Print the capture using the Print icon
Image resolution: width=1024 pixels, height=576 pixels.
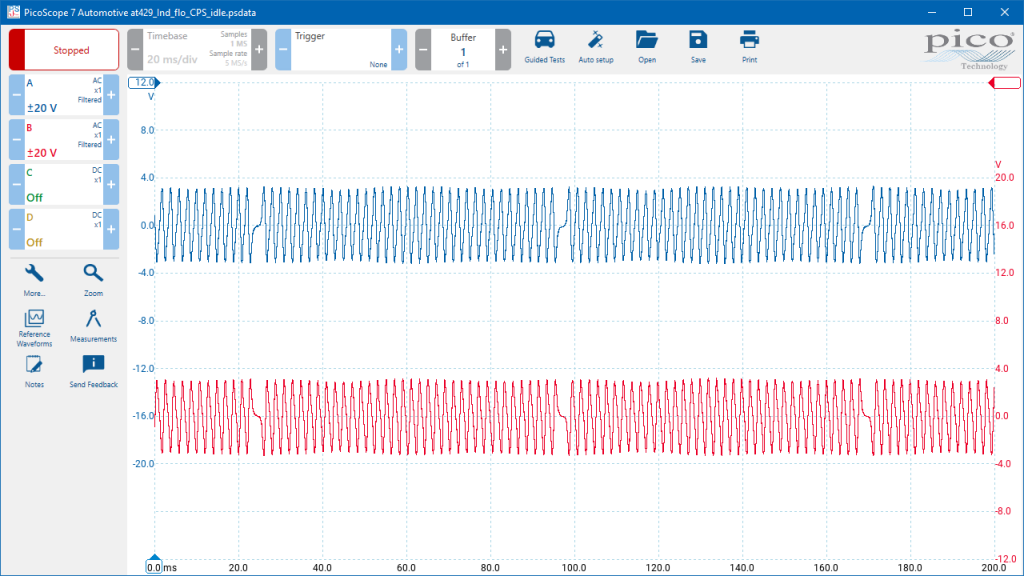point(749,42)
